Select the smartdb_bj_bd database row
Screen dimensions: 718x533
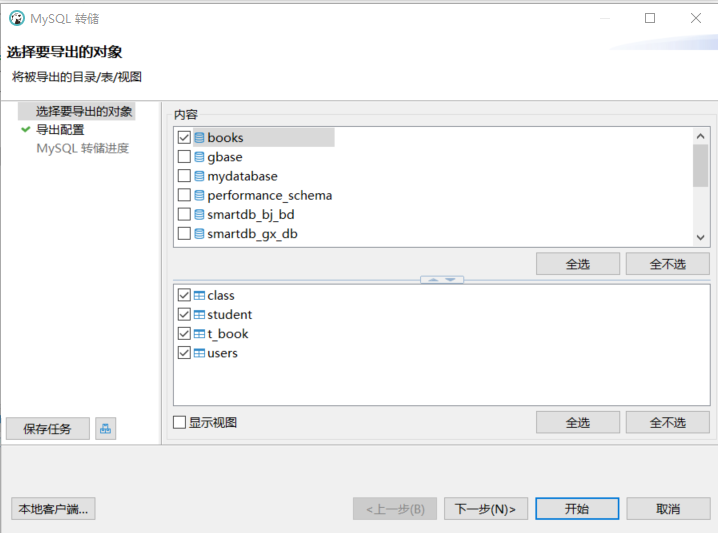pyautogui.click(x=250, y=215)
